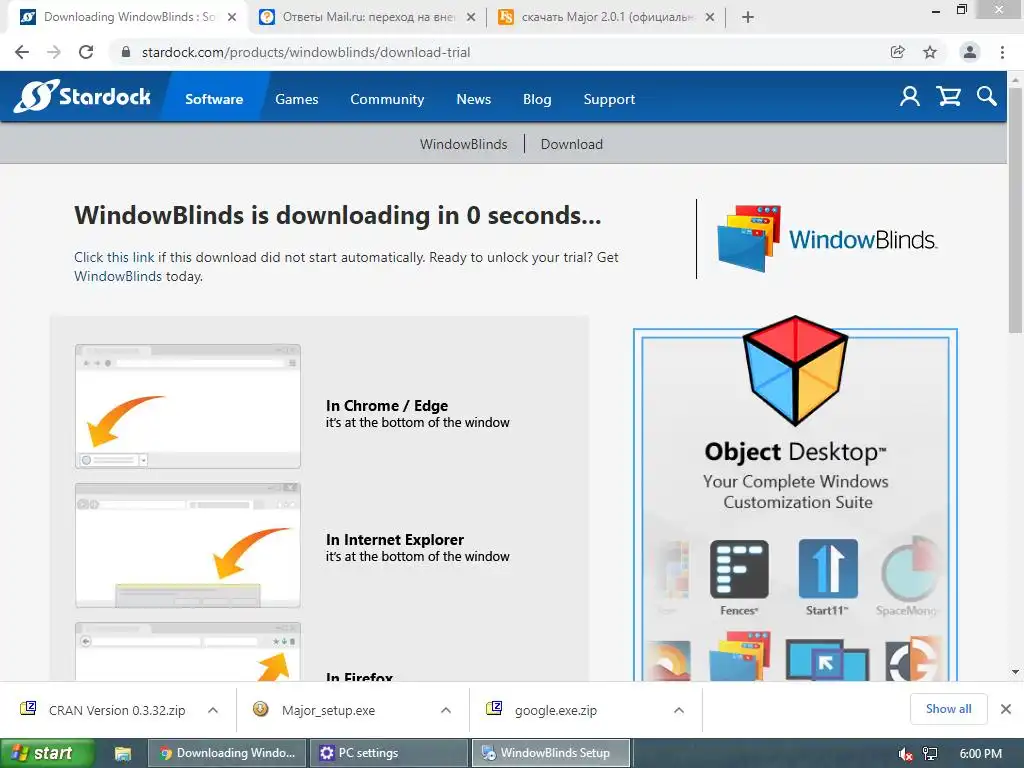Click the scrollbar down arrow
Screen dimensions: 1024x768
(x=1016, y=672)
